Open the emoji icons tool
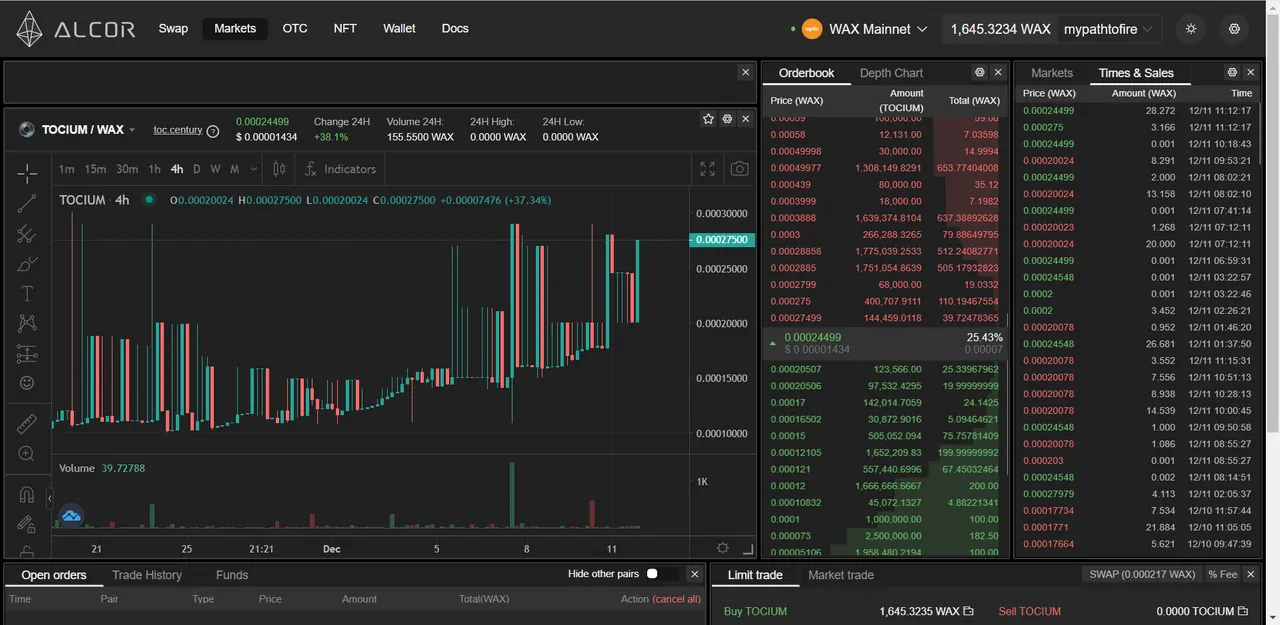The image size is (1280, 625). pos(27,383)
